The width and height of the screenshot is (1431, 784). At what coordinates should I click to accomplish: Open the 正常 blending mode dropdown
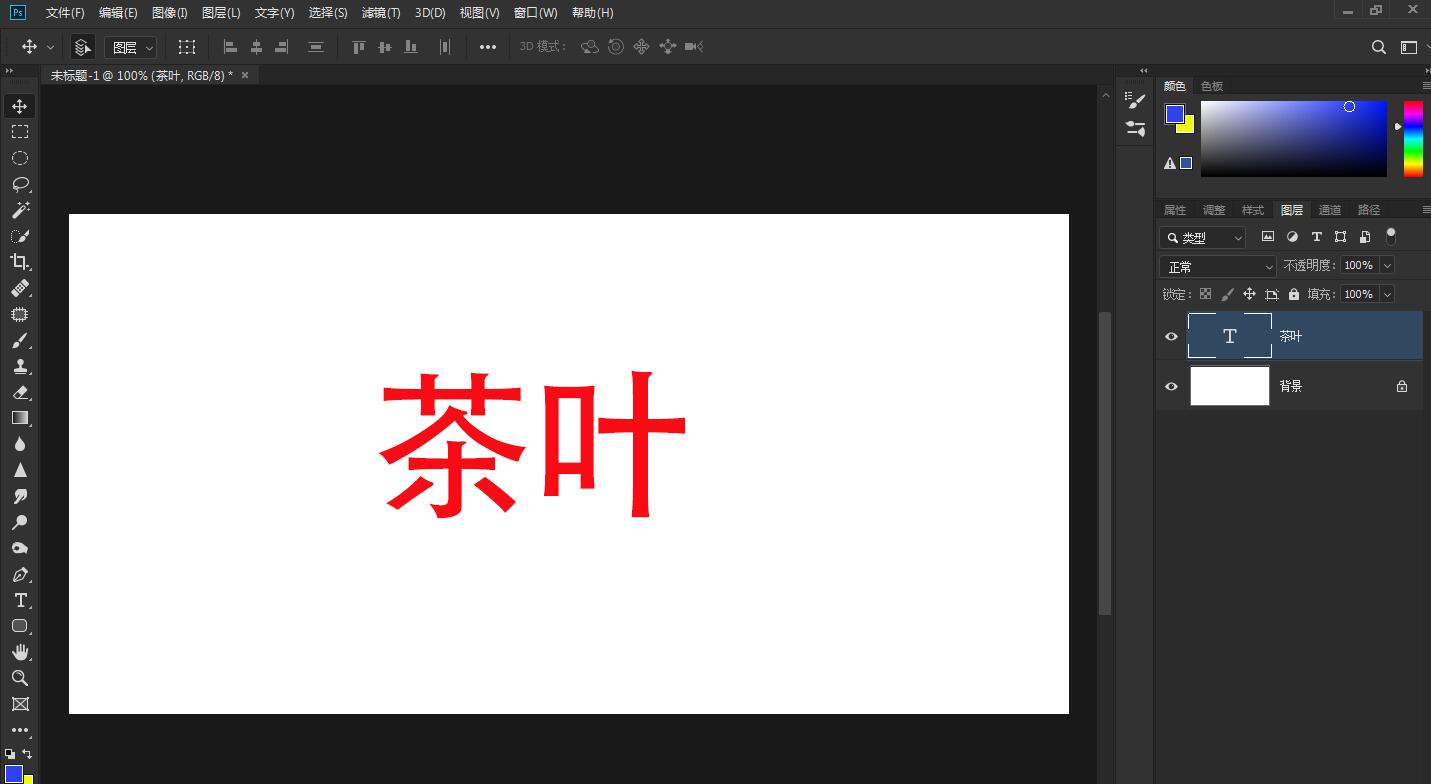click(x=1217, y=265)
